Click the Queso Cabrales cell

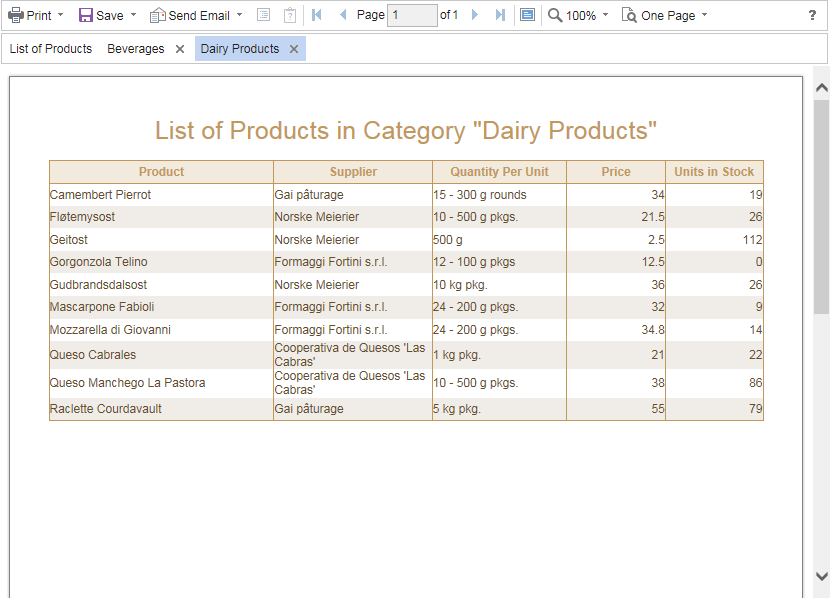click(x=161, y=355)
